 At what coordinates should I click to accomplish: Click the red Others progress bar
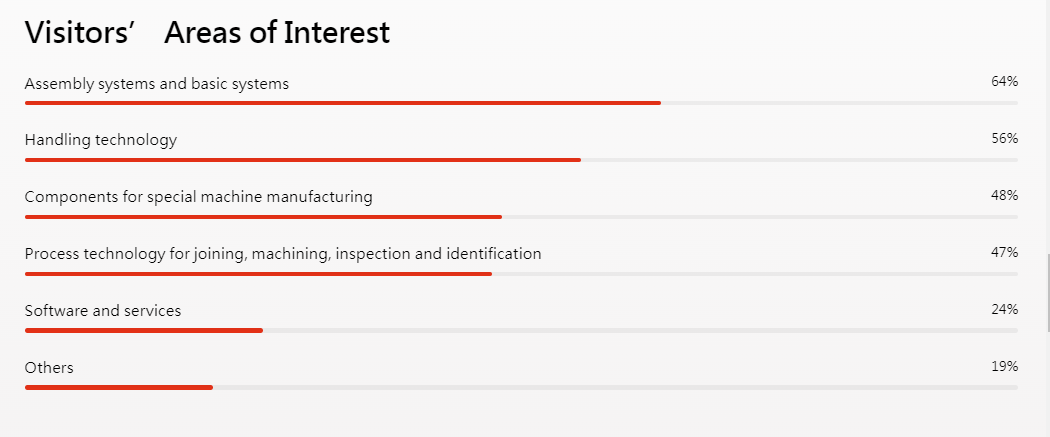coord(119,387)
